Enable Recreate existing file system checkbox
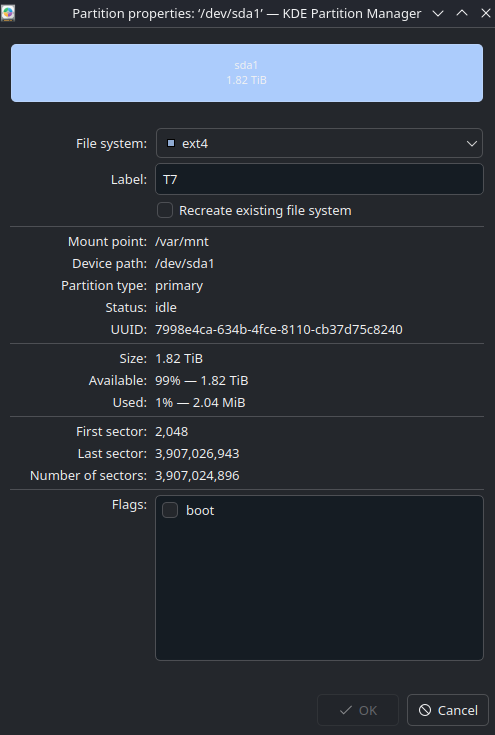The width and height of the screenshot is (495, 735). click(165, 210)
